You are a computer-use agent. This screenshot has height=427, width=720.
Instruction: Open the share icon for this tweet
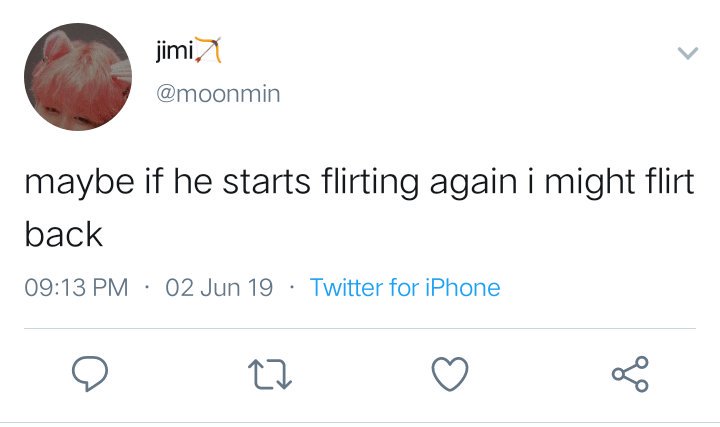click(x=630, y=374)
